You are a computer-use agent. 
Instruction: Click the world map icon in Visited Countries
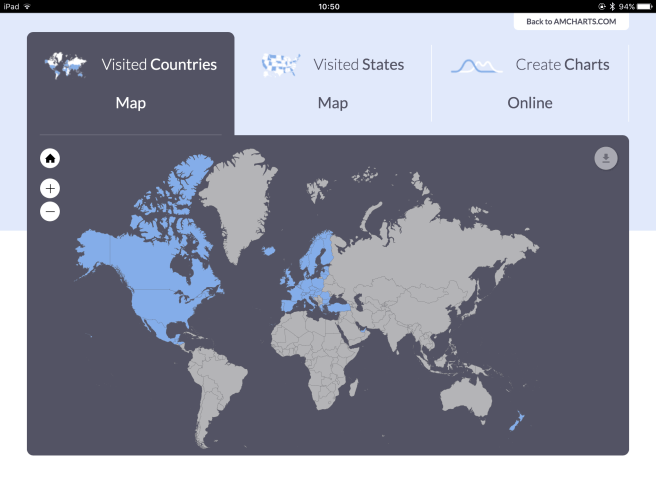(65, 65)
